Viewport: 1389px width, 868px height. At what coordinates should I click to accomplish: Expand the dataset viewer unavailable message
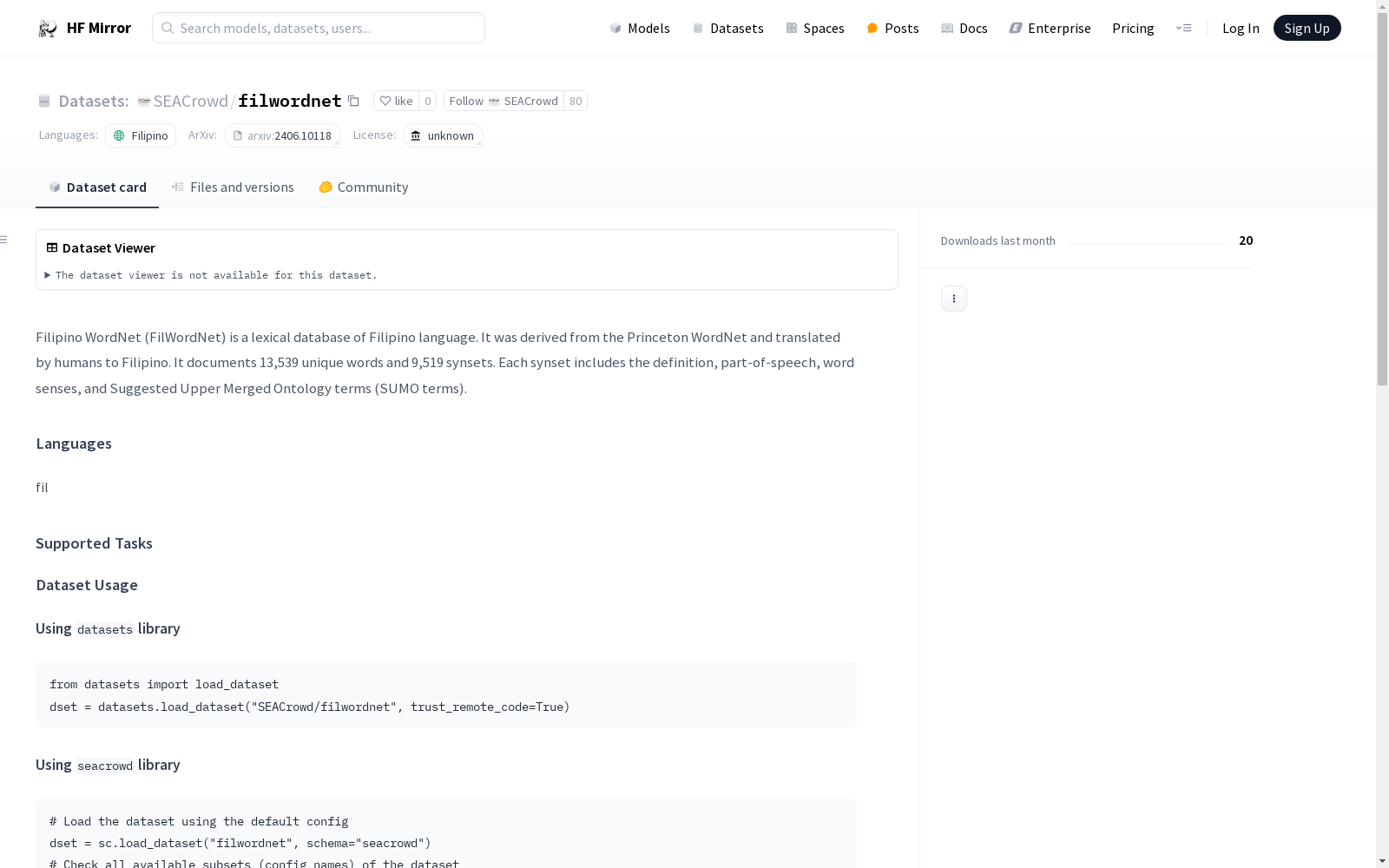point(211,275)
